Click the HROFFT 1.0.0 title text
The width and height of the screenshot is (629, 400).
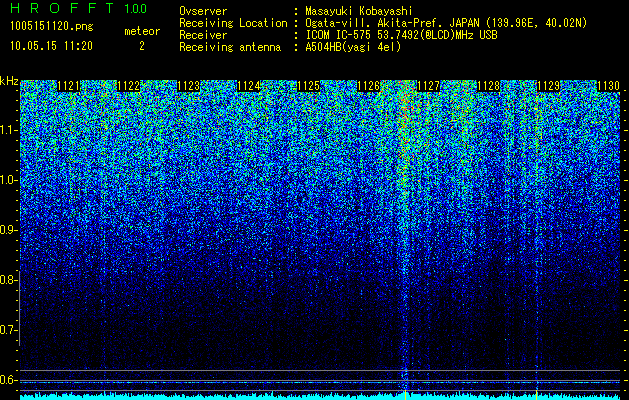point(79,8)
